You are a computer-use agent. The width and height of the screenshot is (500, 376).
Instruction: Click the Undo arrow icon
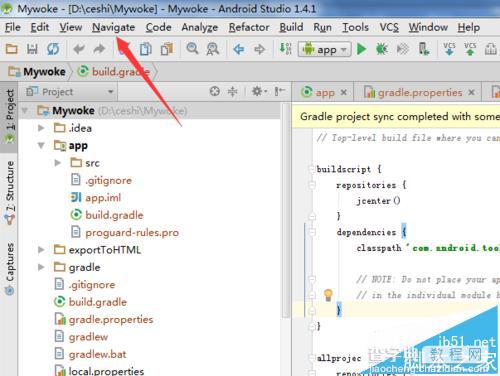click(79, 49)
